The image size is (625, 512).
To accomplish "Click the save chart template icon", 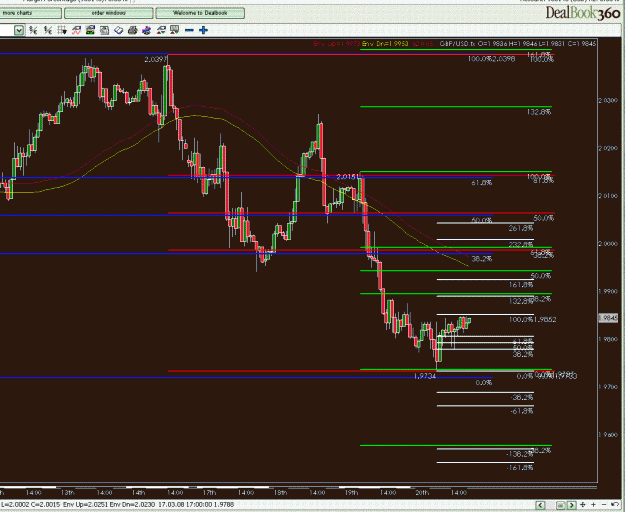I will (104, 30).
